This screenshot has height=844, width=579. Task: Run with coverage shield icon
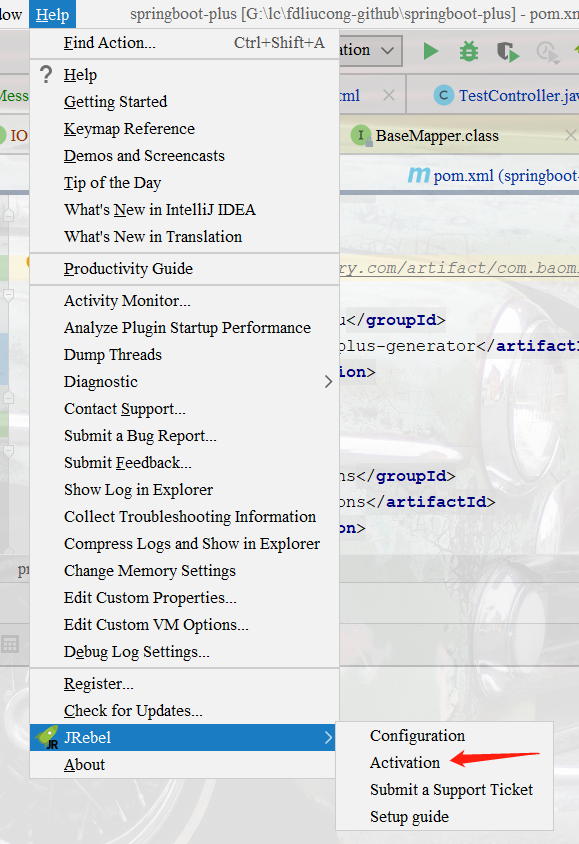(x=507, y=52)
